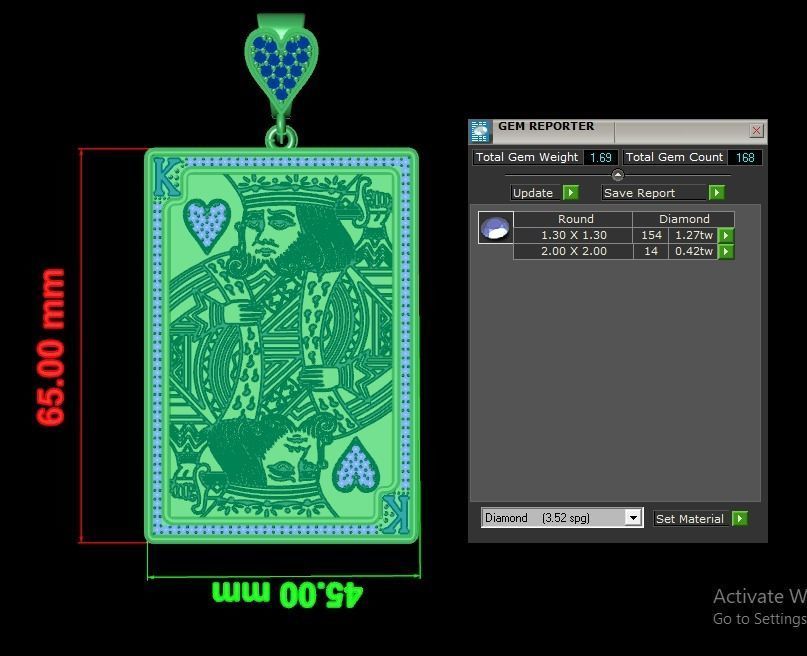Image resolution: width=807 pixels, height=656 pixels.
Task: Click the Round column header
Action: 573,219
